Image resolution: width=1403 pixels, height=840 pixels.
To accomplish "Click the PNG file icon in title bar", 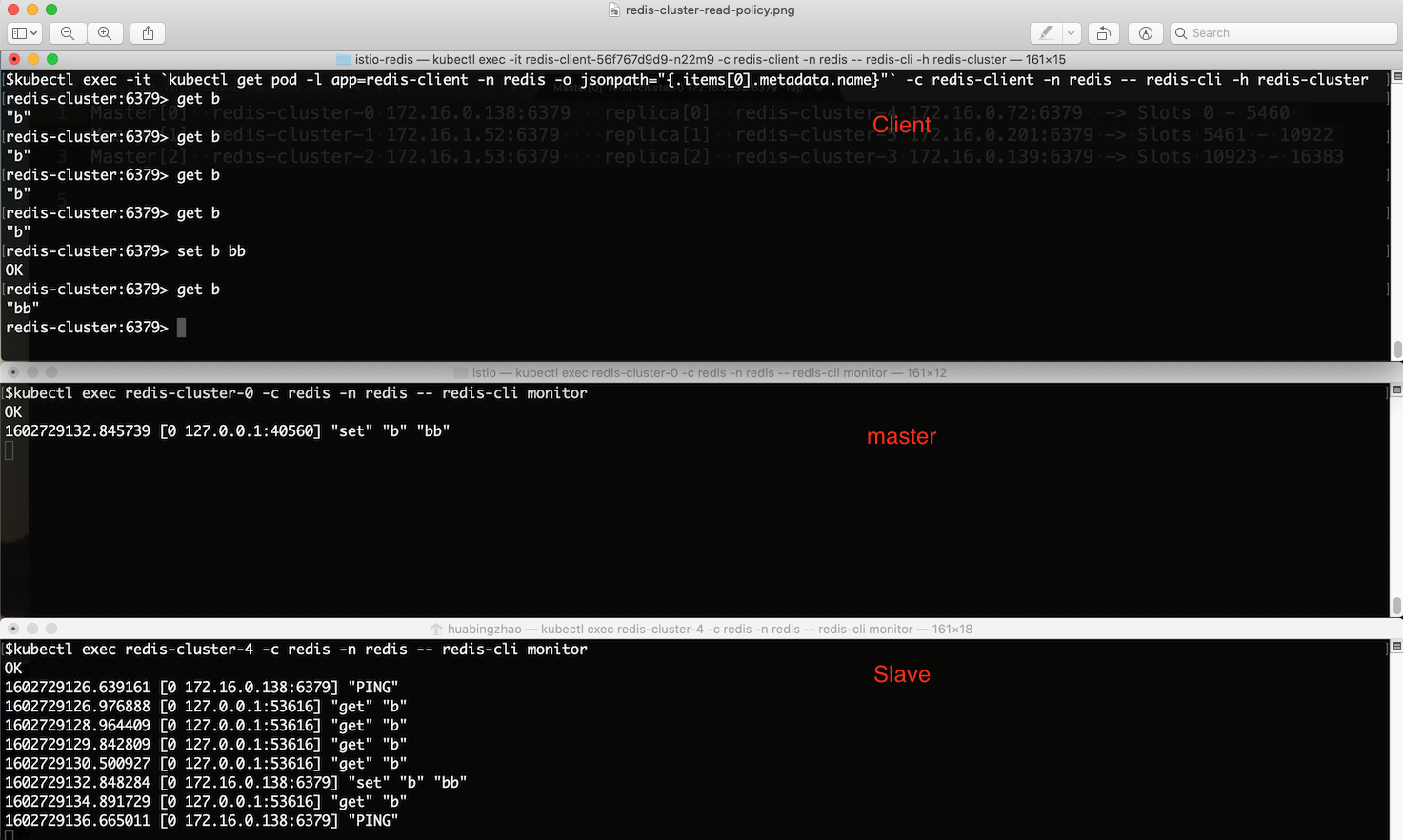I will (x=614, y=10).
